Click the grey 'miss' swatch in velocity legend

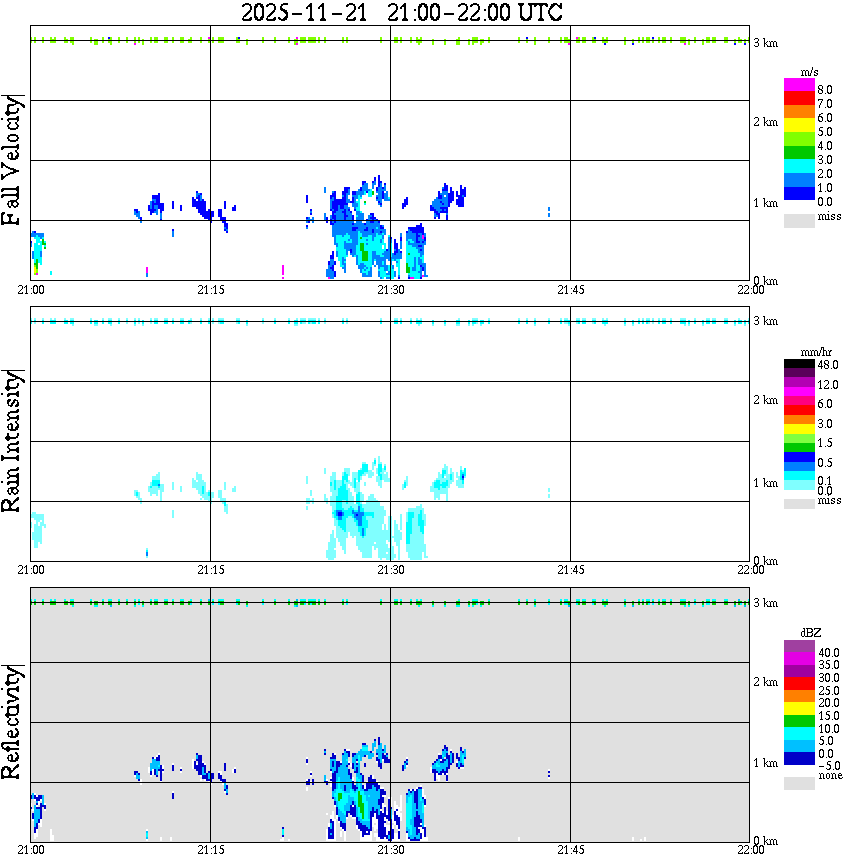click(x=799, y=220)
